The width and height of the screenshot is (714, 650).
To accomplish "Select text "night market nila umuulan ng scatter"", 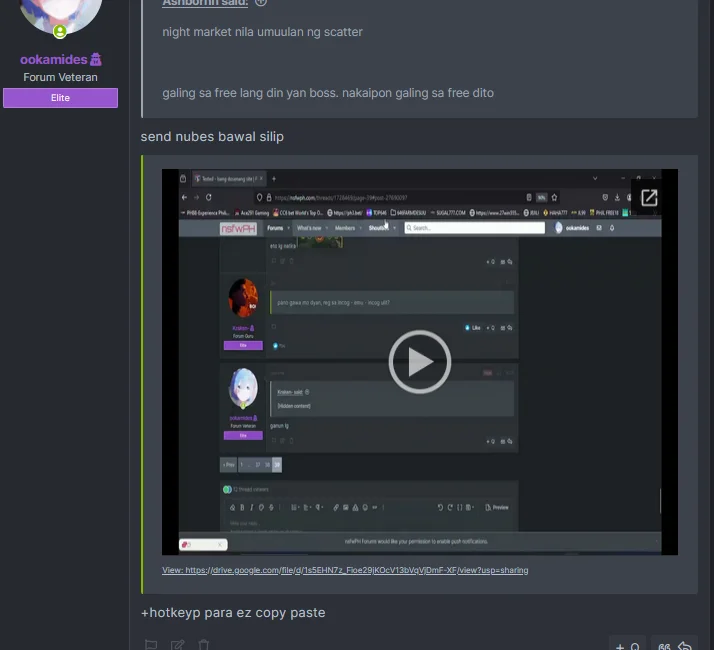I will click(x=263, y=32).
